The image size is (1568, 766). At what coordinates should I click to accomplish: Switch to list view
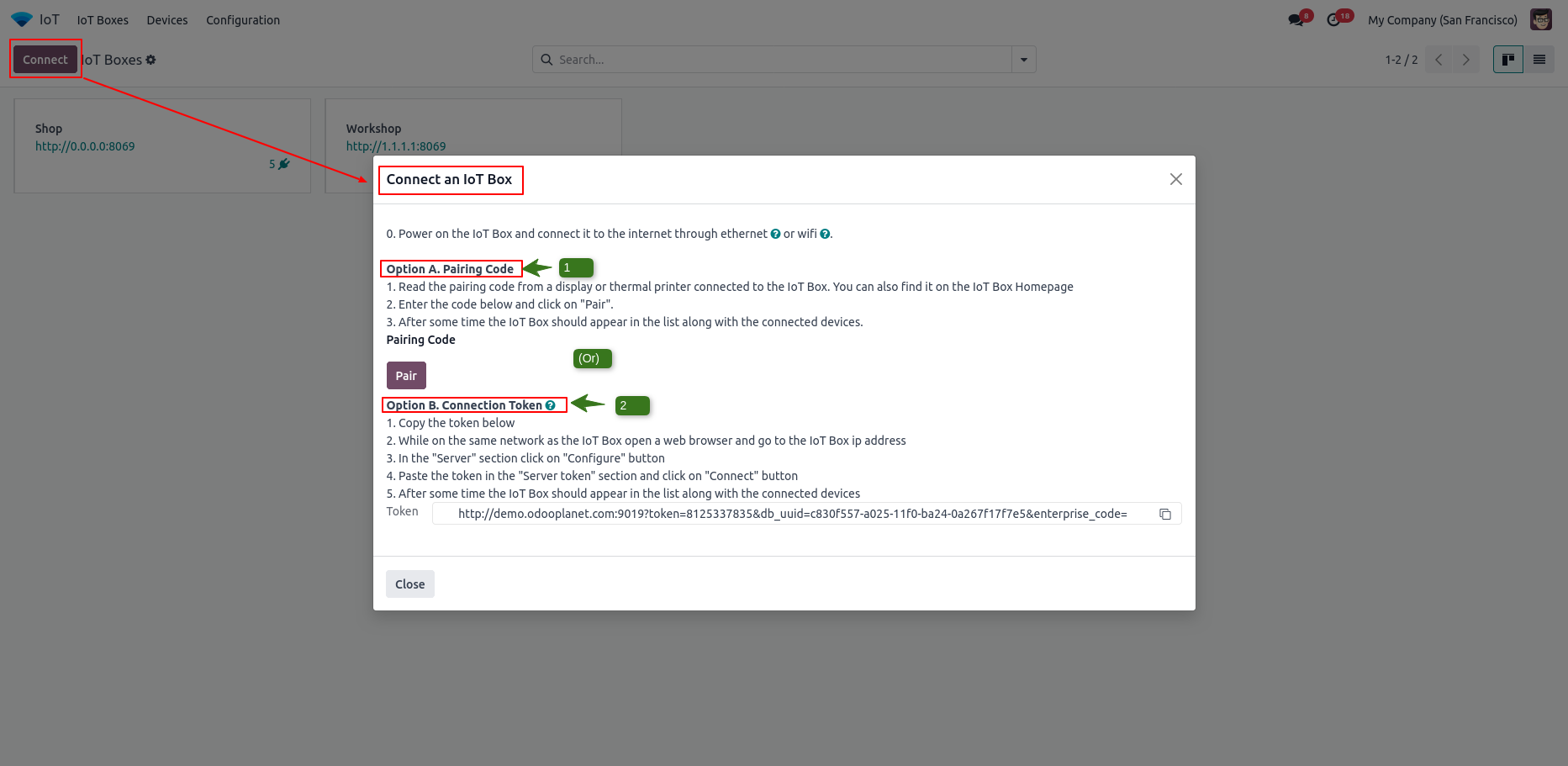coord(1539,60)
